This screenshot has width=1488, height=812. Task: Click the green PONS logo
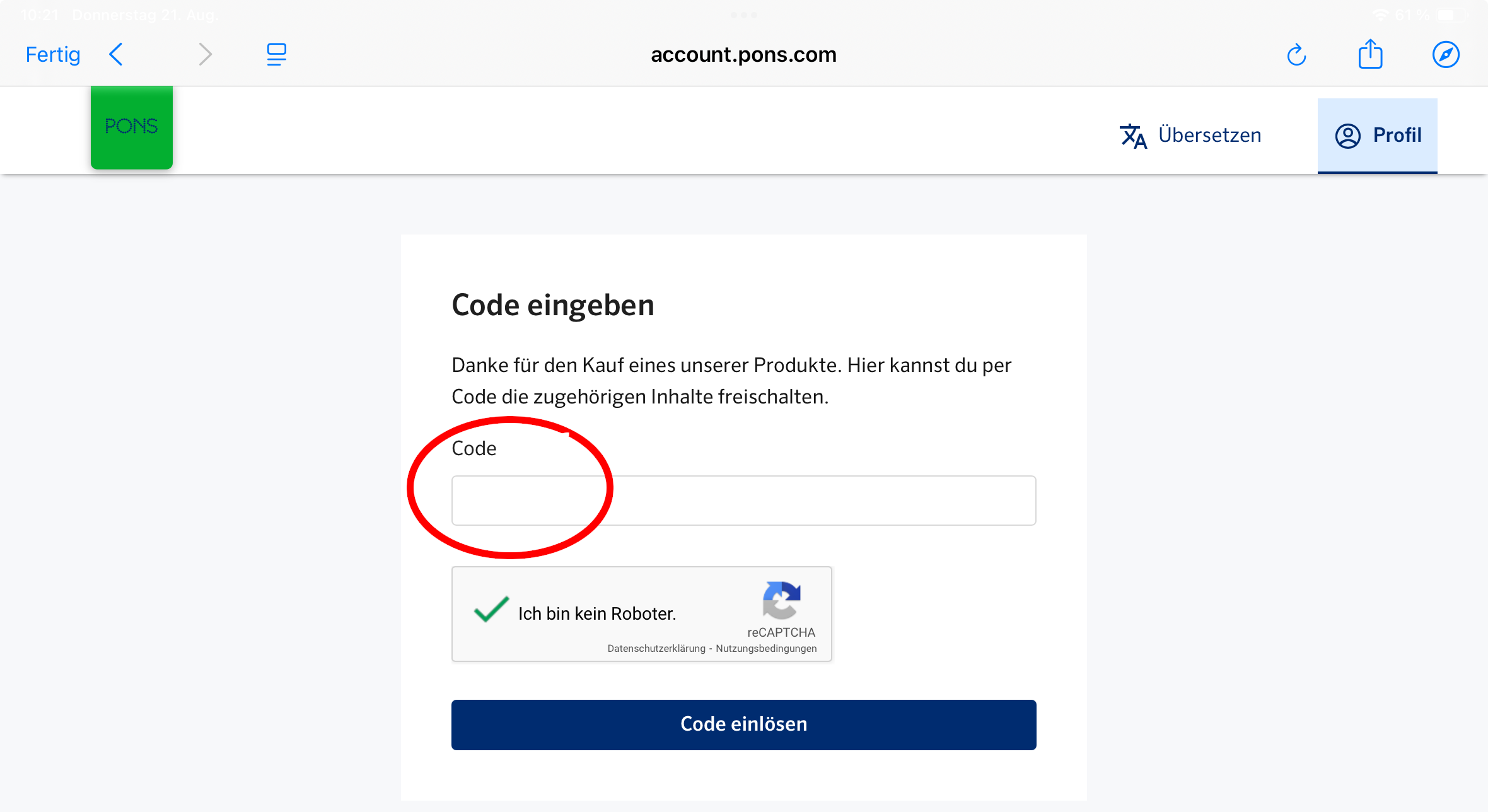[132, 127]
